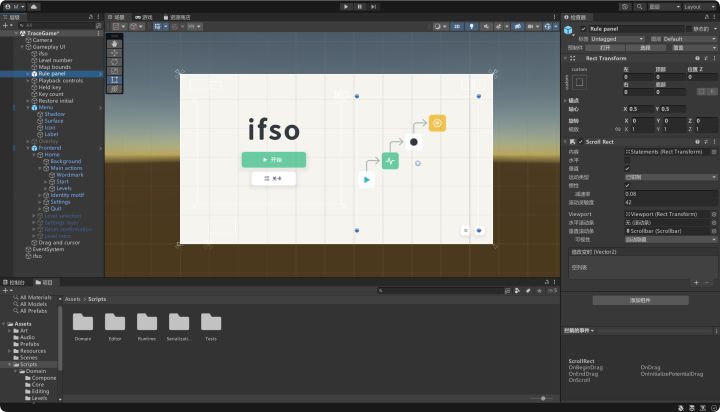Collapse the Frontend tree node
The width and height of the screenshot is (720, 412).
tap(28, 148)
